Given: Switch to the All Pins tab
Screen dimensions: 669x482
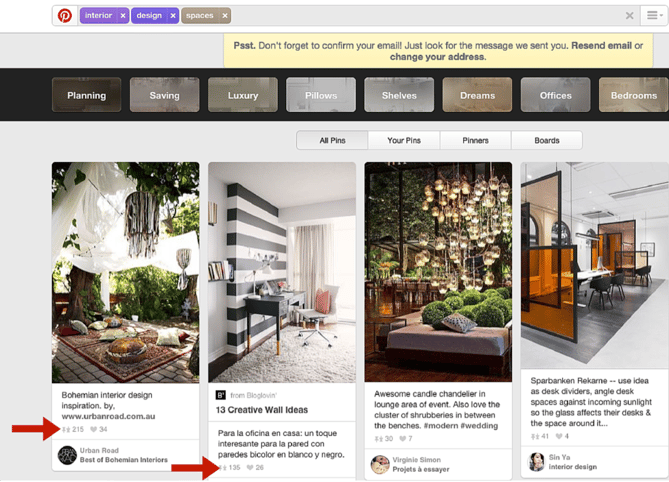Looking at the screenshot, I should point(332,140).
